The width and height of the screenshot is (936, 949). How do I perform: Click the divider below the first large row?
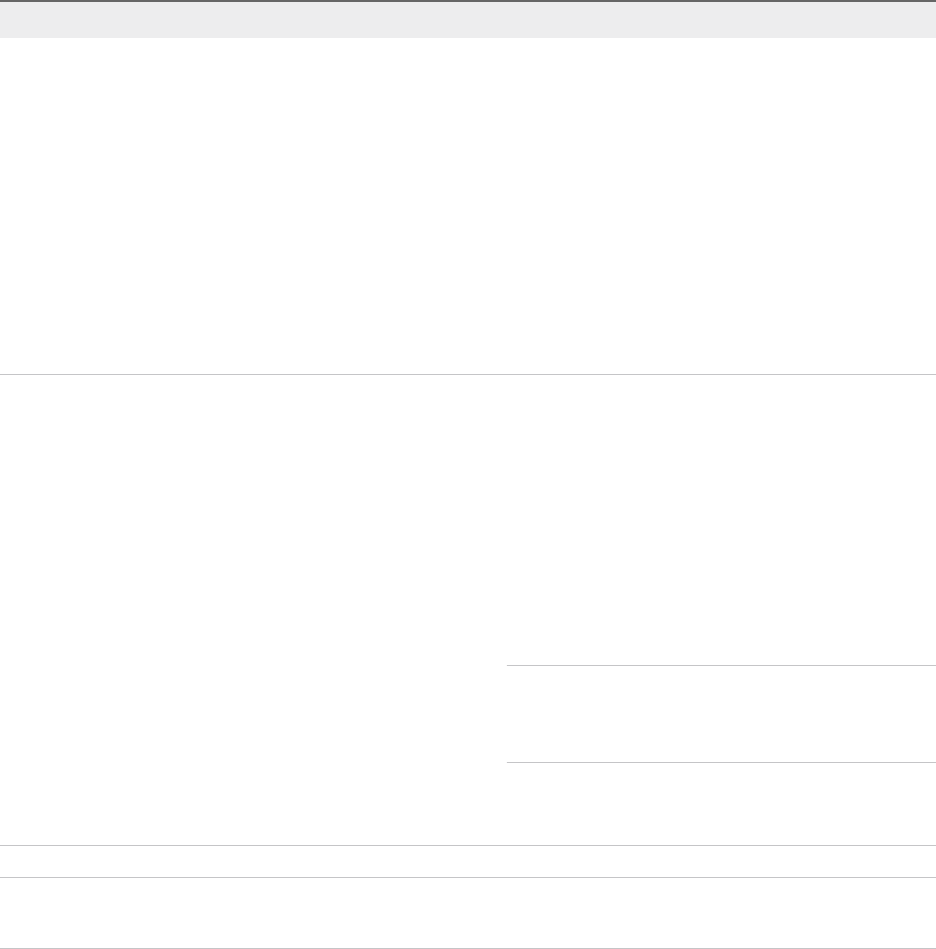(468, 375)
